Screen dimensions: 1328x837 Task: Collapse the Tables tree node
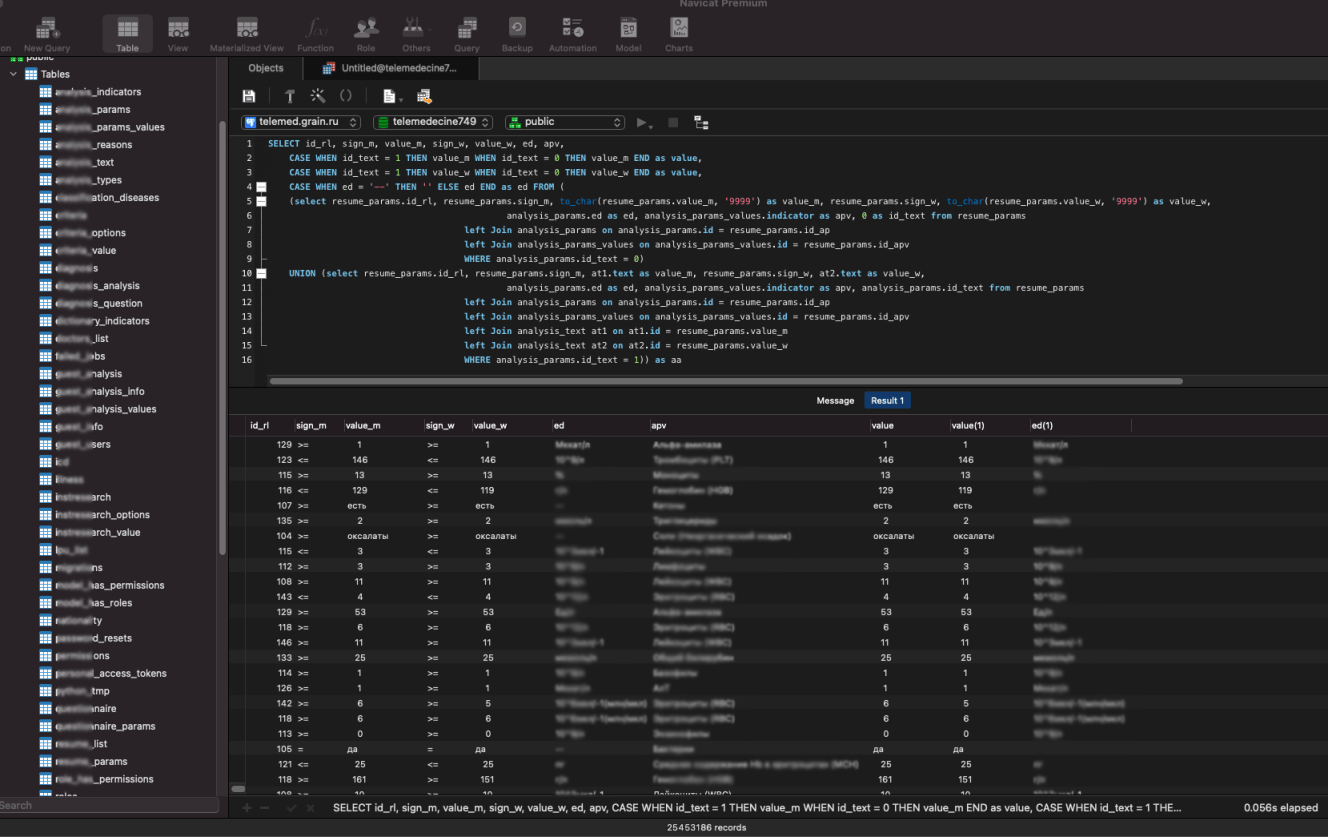14,74
